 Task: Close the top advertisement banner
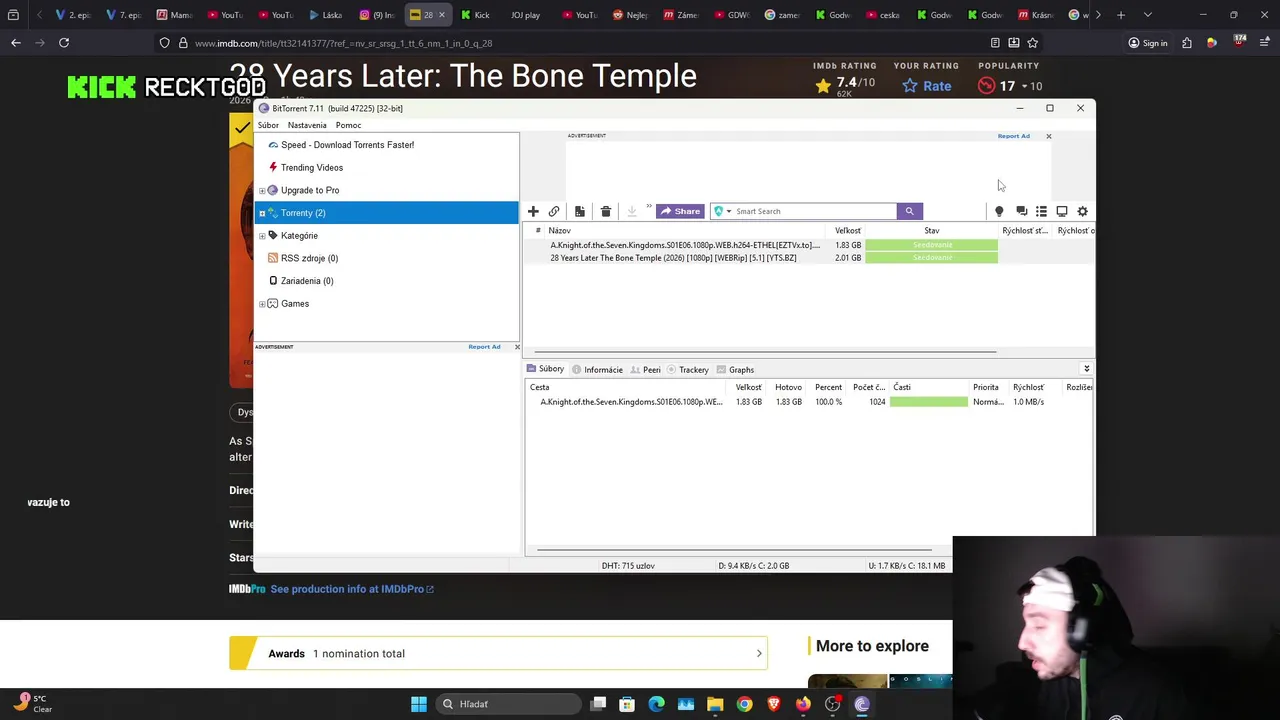coord(1048,136)
